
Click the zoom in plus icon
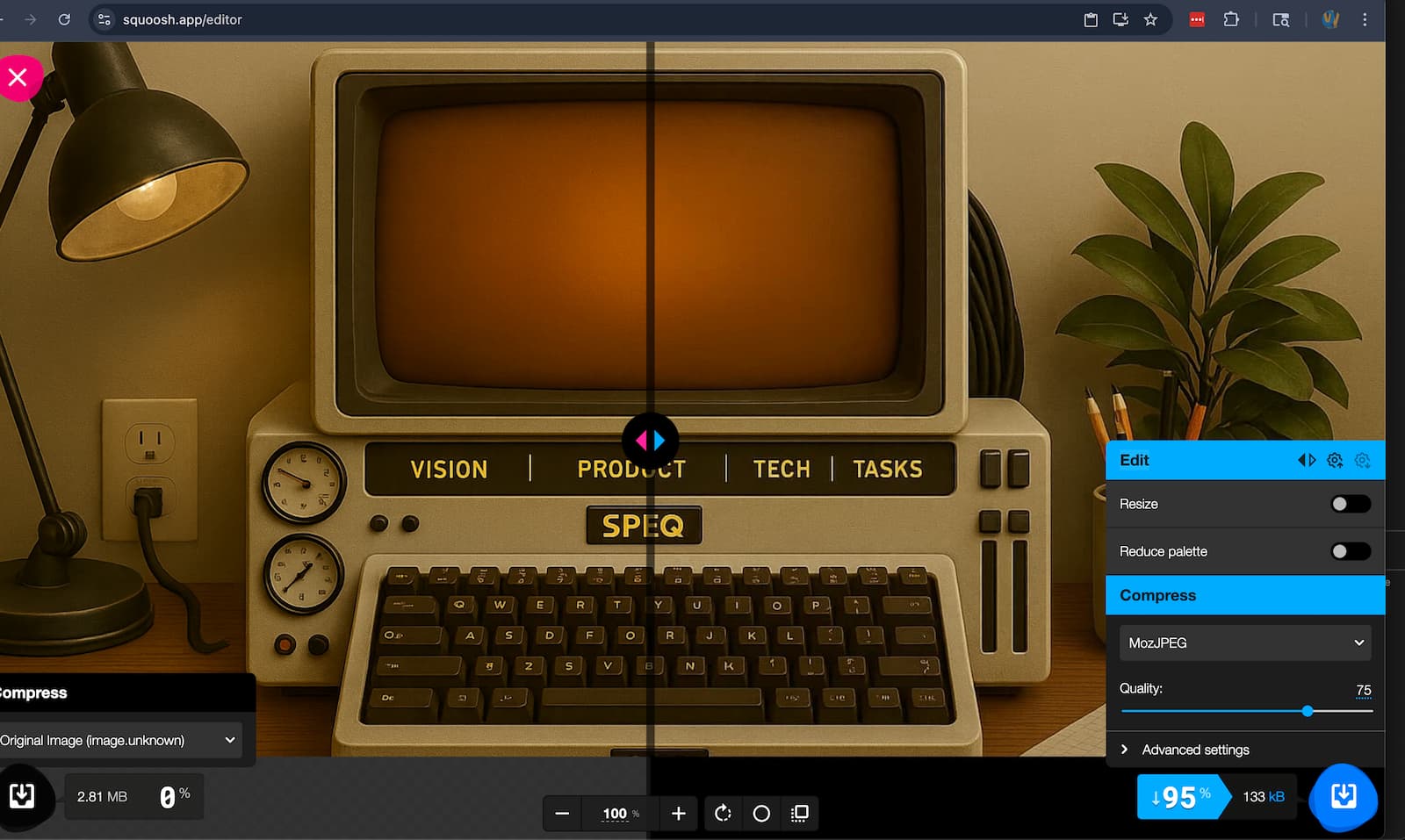click(677, 814)
